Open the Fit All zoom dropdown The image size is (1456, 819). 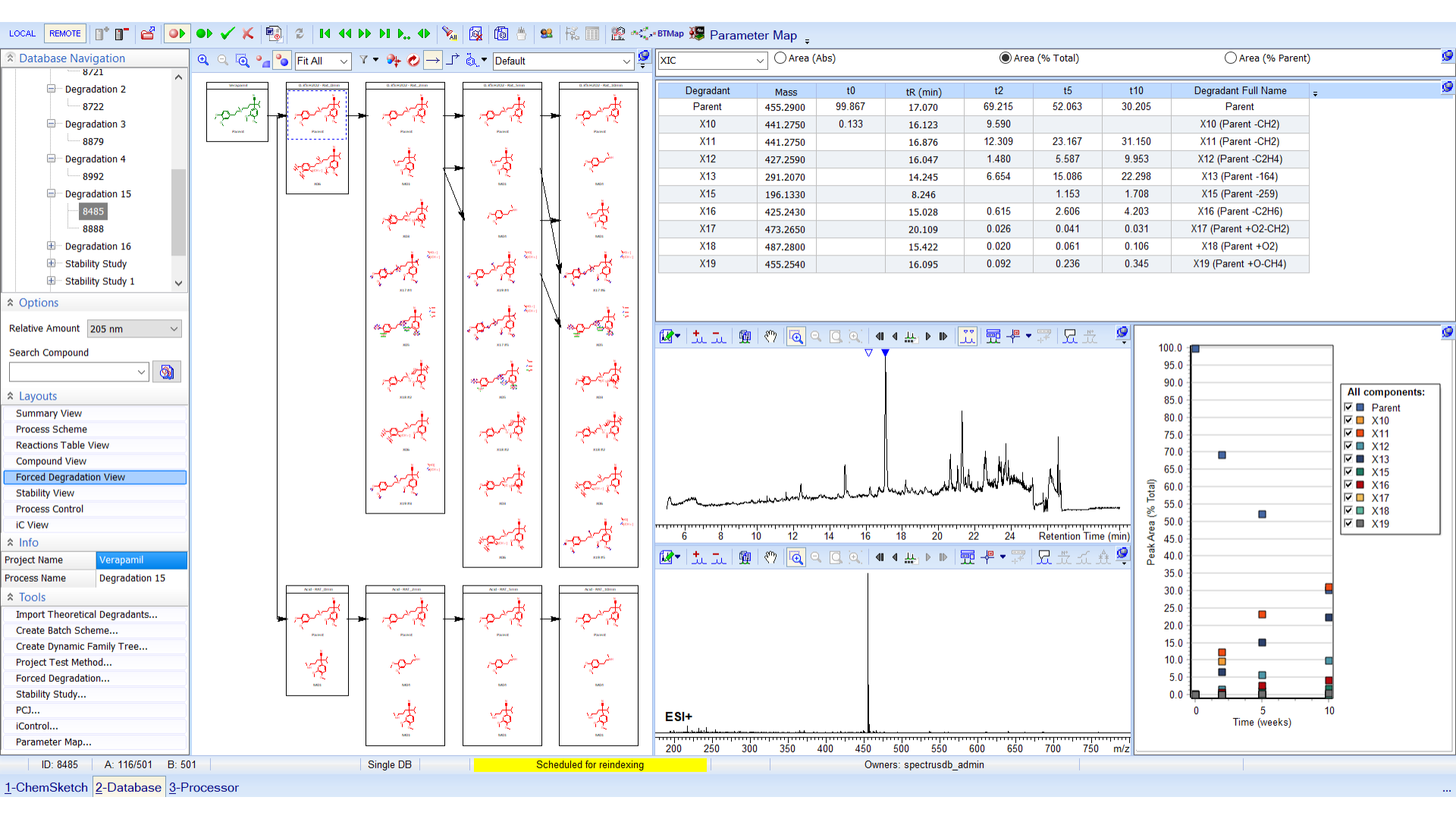344,61
